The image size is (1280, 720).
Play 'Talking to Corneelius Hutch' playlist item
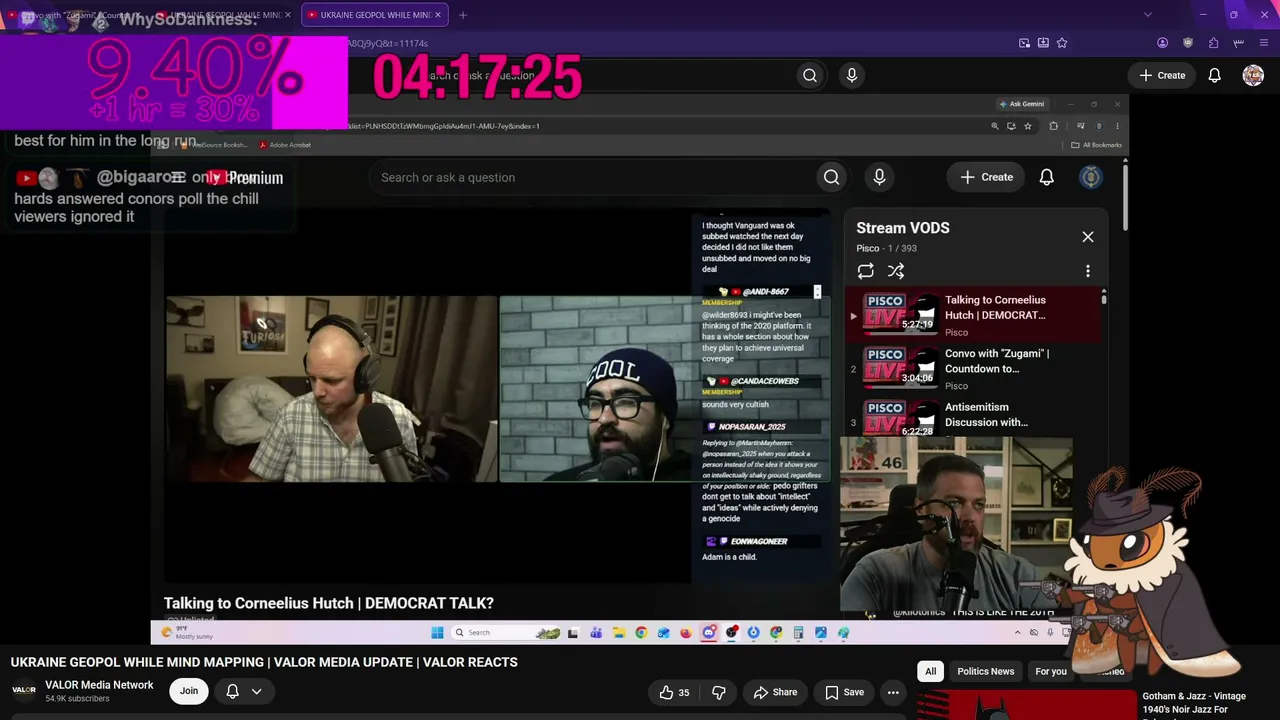pos(972,314)
